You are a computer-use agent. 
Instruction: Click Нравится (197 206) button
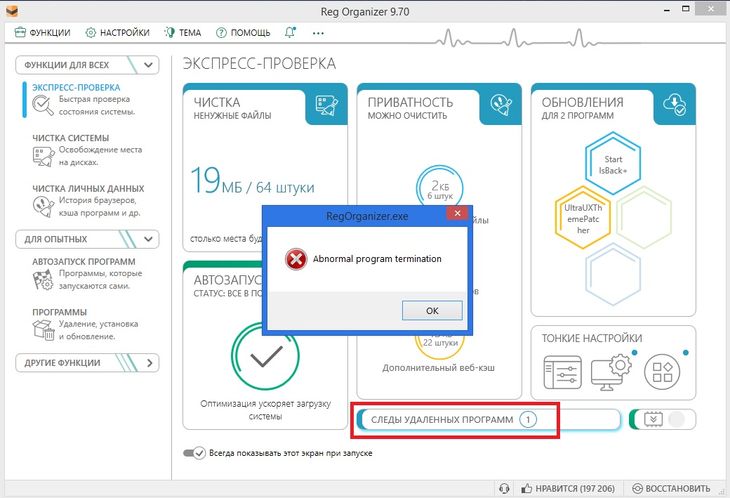coord(568,488)
